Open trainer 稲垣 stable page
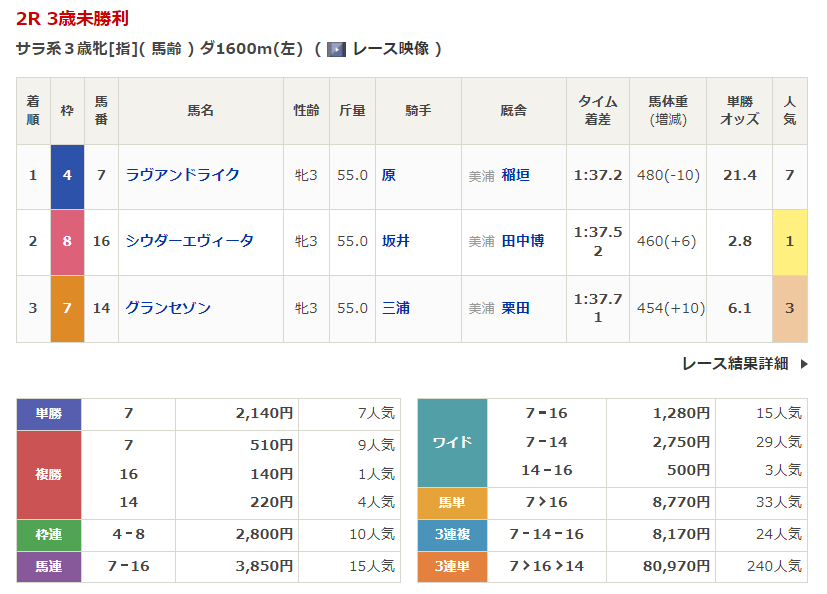Image resolution: width=827 pixels, height=594 pixels. pos(516,175)
